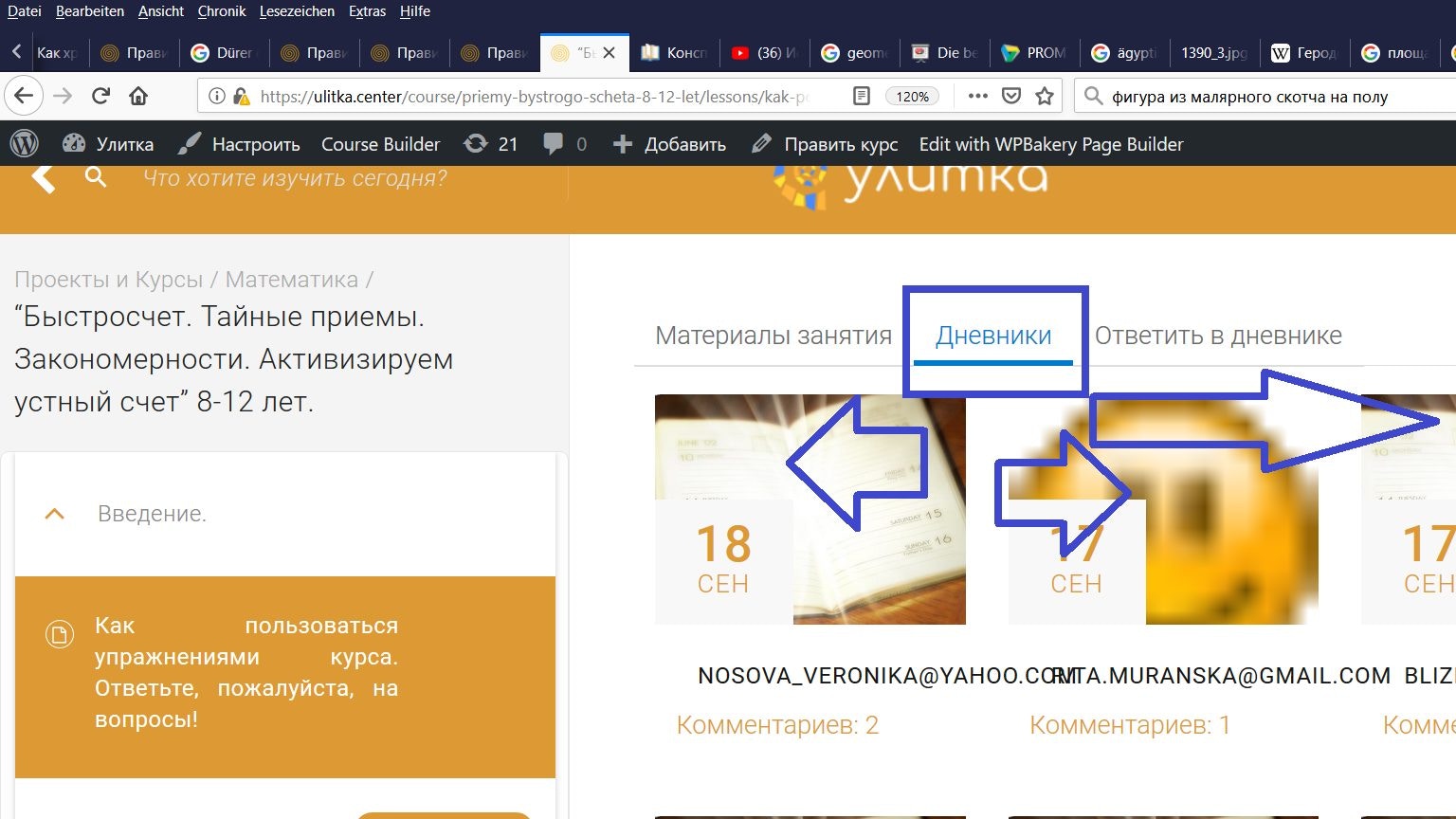Switch to the Дневники tab
This screenshot has height=819, width=1456.
point(992,336)
